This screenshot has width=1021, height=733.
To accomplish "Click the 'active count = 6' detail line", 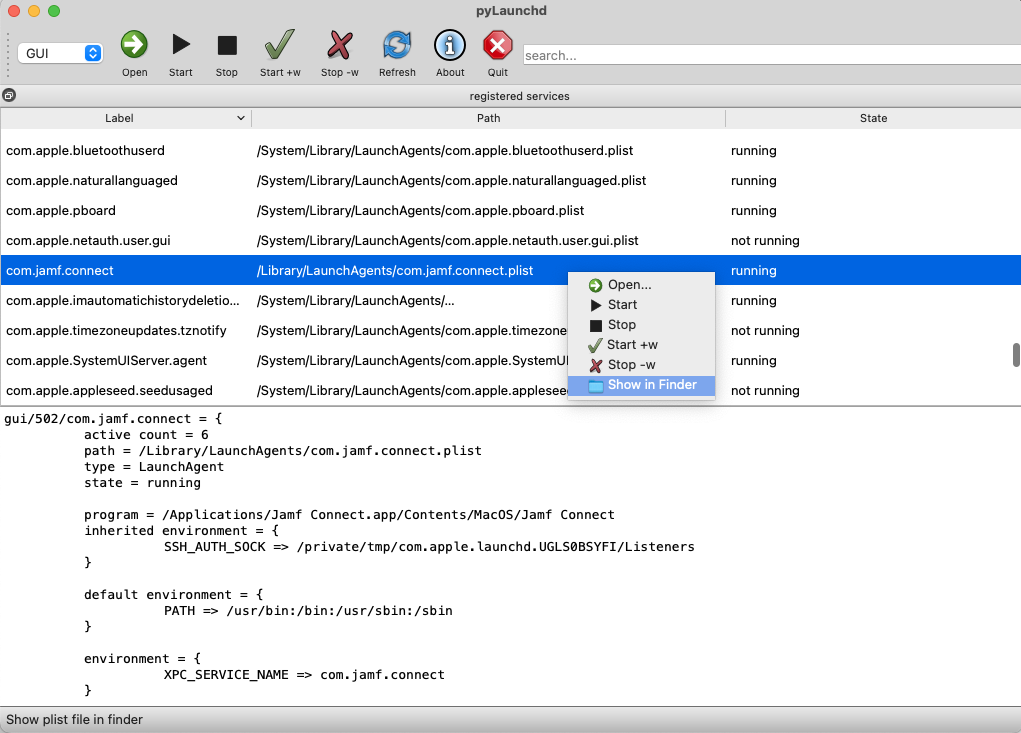I will (x=146, y=434).
